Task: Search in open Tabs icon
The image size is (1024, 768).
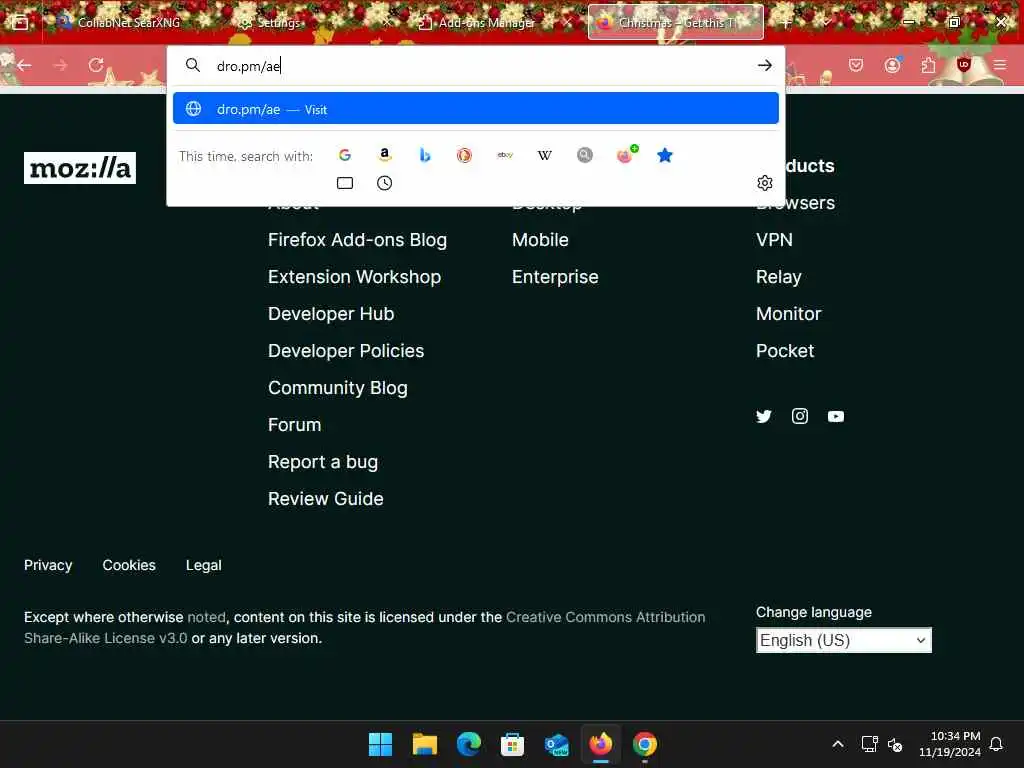Action: point(345,183)
